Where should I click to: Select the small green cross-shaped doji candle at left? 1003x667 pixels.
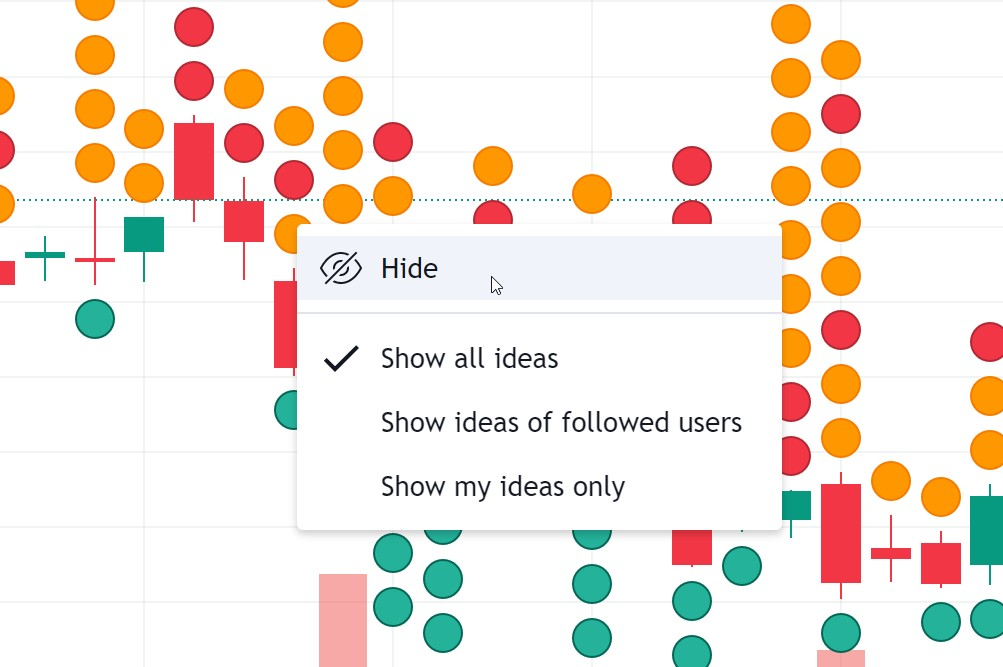(x=45, y=255)
